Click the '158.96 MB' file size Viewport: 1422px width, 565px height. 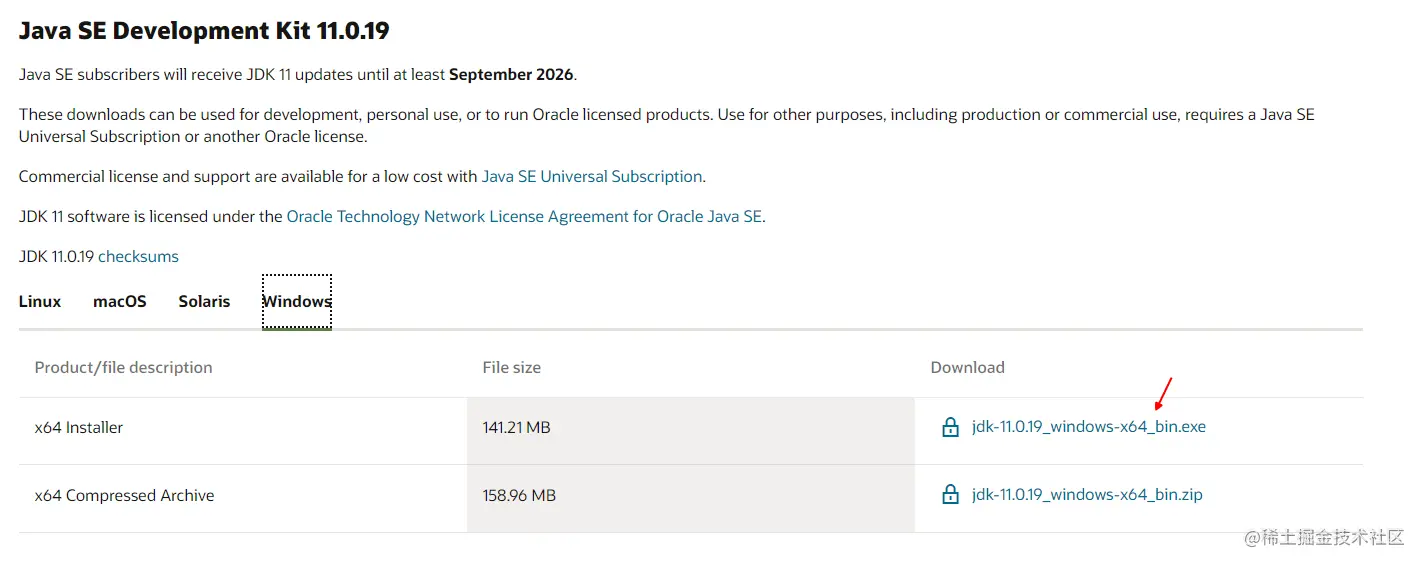[519, 495]
